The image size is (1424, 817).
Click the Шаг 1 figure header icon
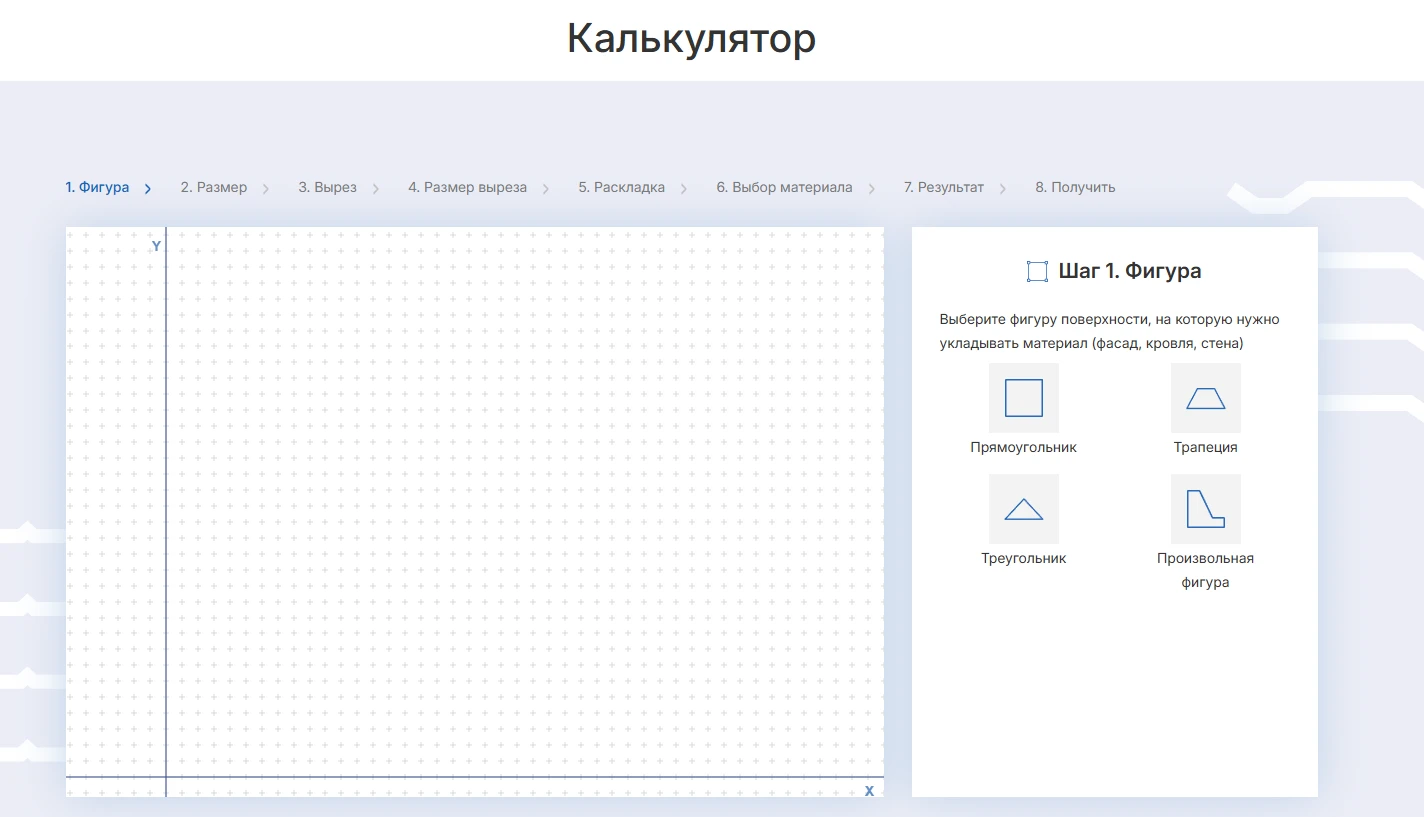tap(1037, 271)
